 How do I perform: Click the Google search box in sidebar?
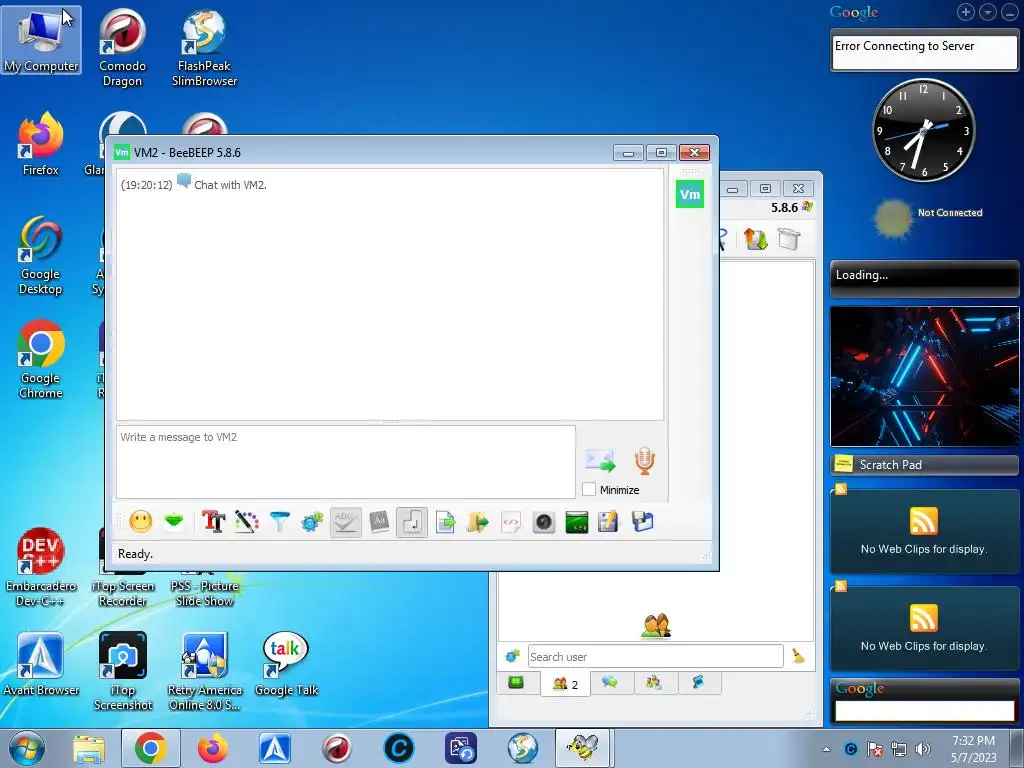[x=924, y=711]
